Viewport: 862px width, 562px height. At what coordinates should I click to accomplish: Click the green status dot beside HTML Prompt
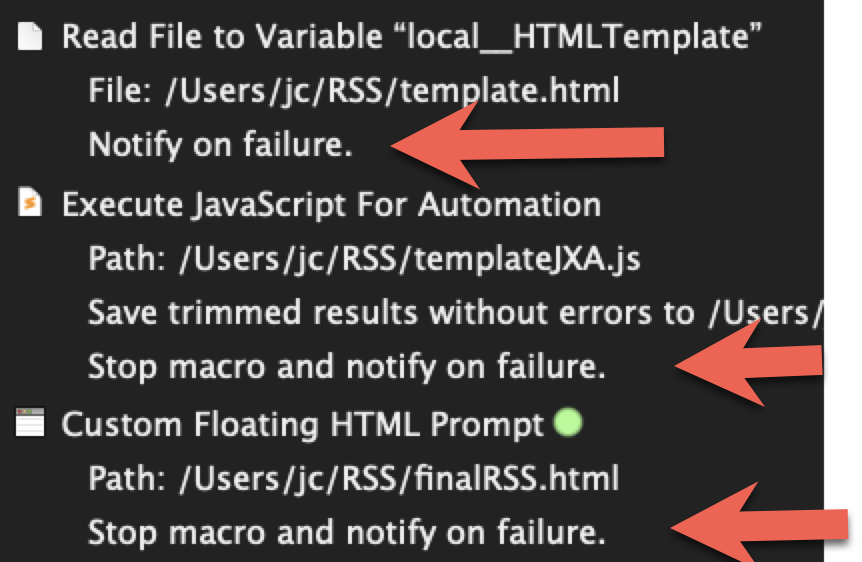point(567,423)
